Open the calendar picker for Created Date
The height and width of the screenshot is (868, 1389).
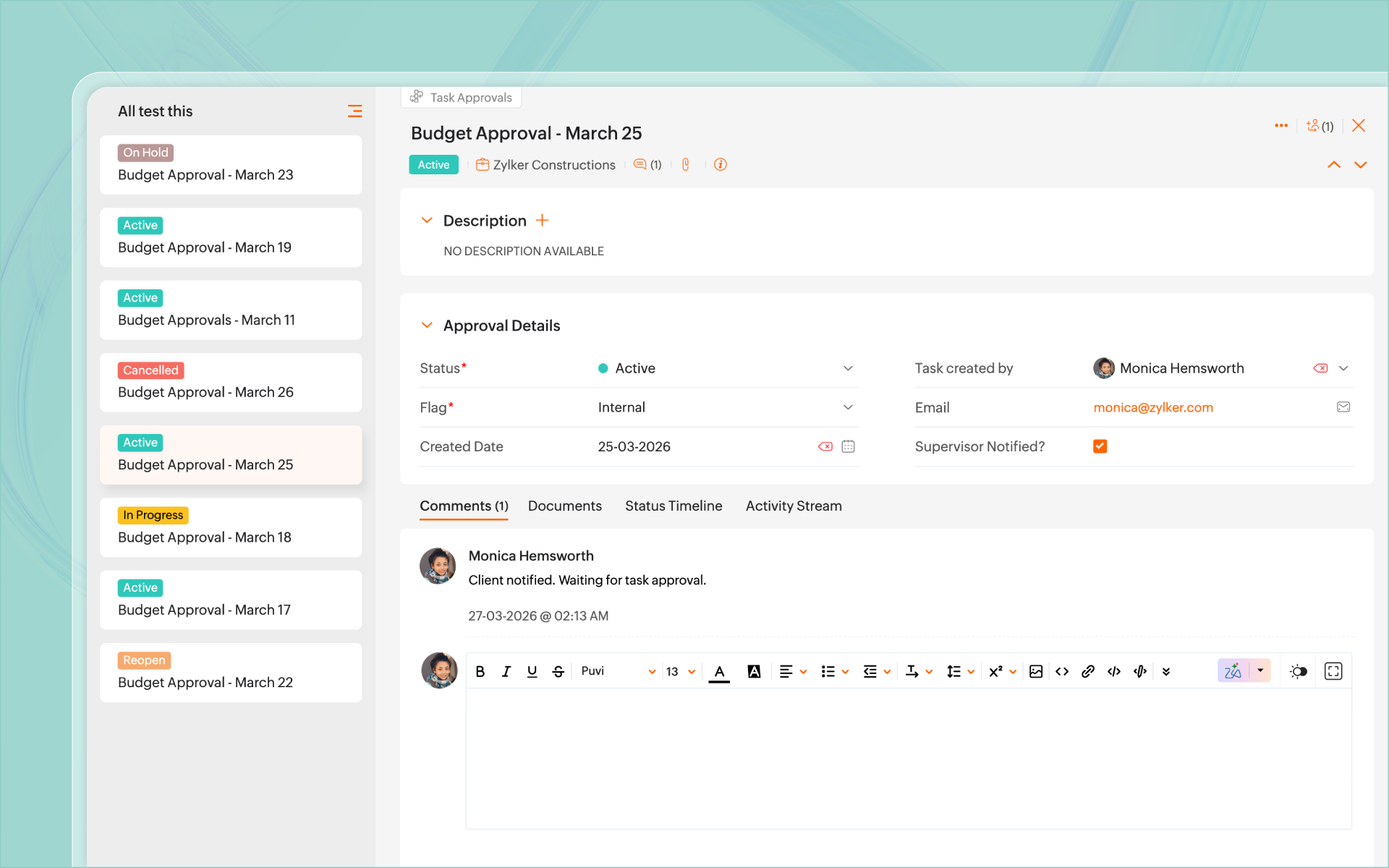(848, 446)
